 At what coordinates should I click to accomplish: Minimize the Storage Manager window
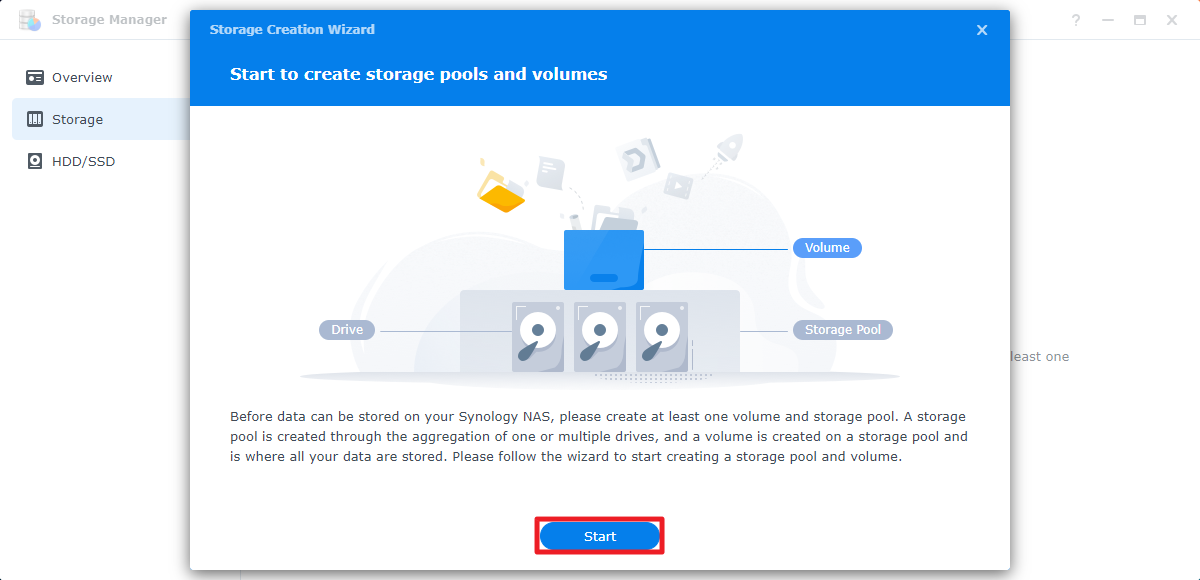point(1108,20)
